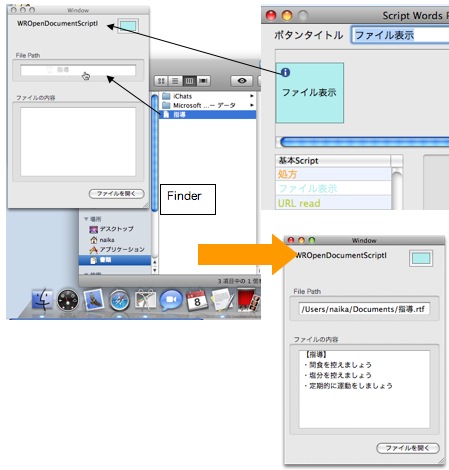This screenshot has width=449, height=470.
Task: Switch Finder to Cover Flow view
Action: [x=203, y=81]
